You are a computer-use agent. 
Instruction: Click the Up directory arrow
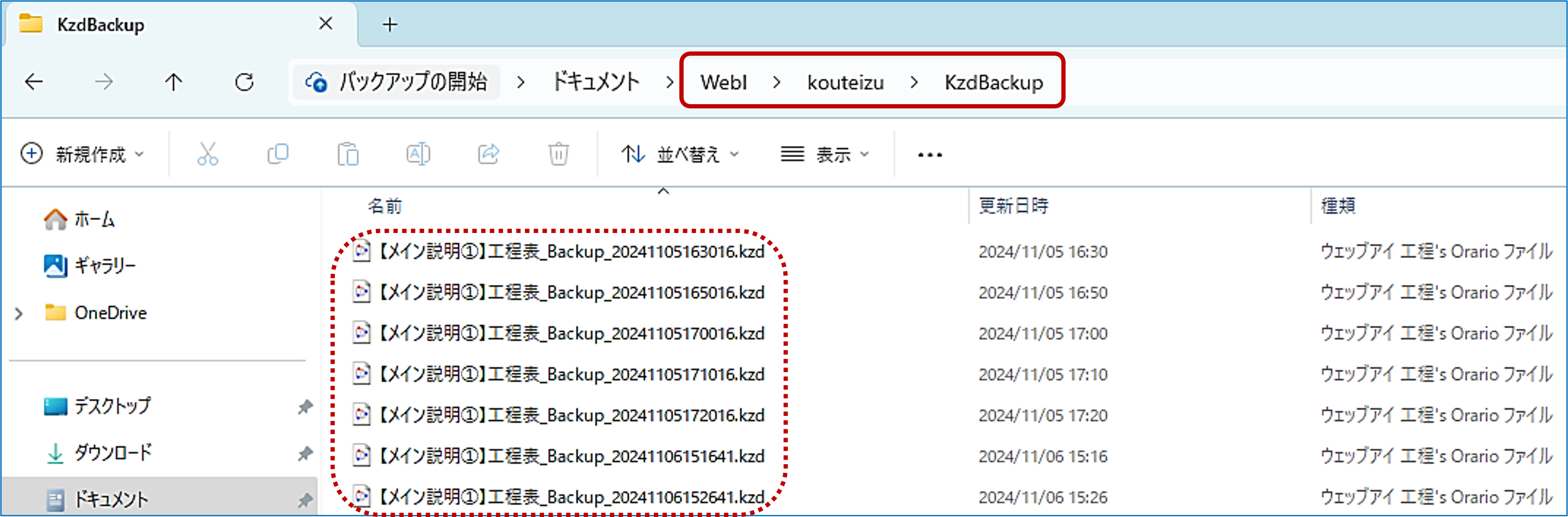174,82
